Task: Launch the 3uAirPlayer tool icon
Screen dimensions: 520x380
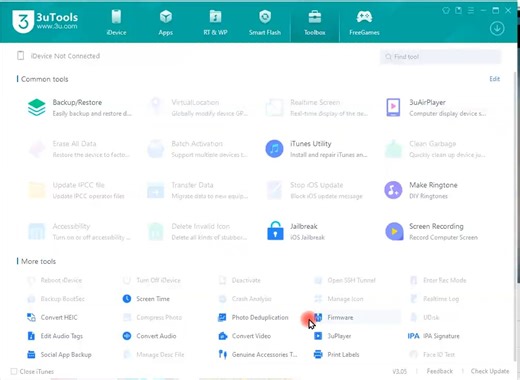Action: point(393,107)
